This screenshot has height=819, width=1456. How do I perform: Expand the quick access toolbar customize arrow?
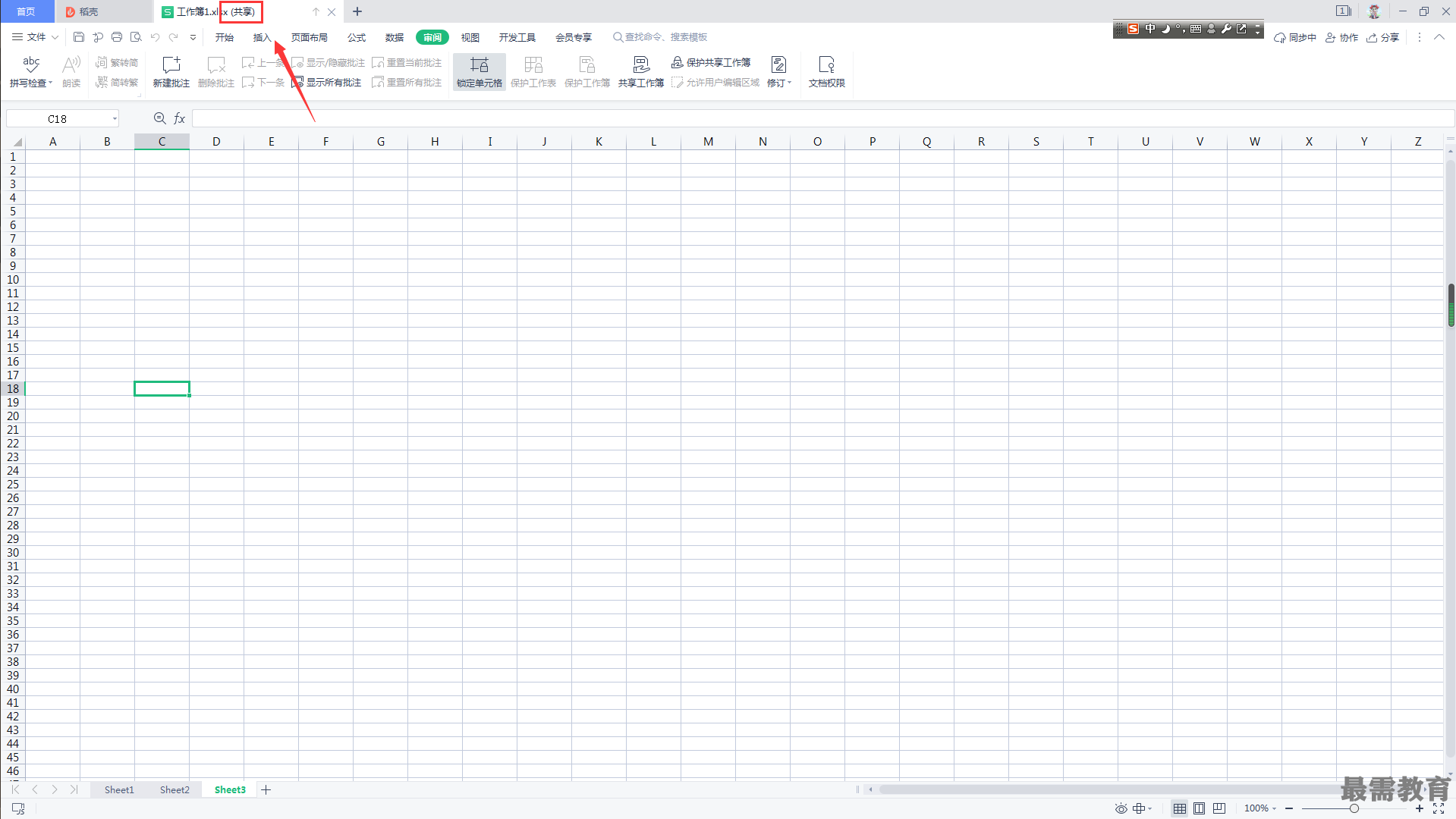coord(193,37)
